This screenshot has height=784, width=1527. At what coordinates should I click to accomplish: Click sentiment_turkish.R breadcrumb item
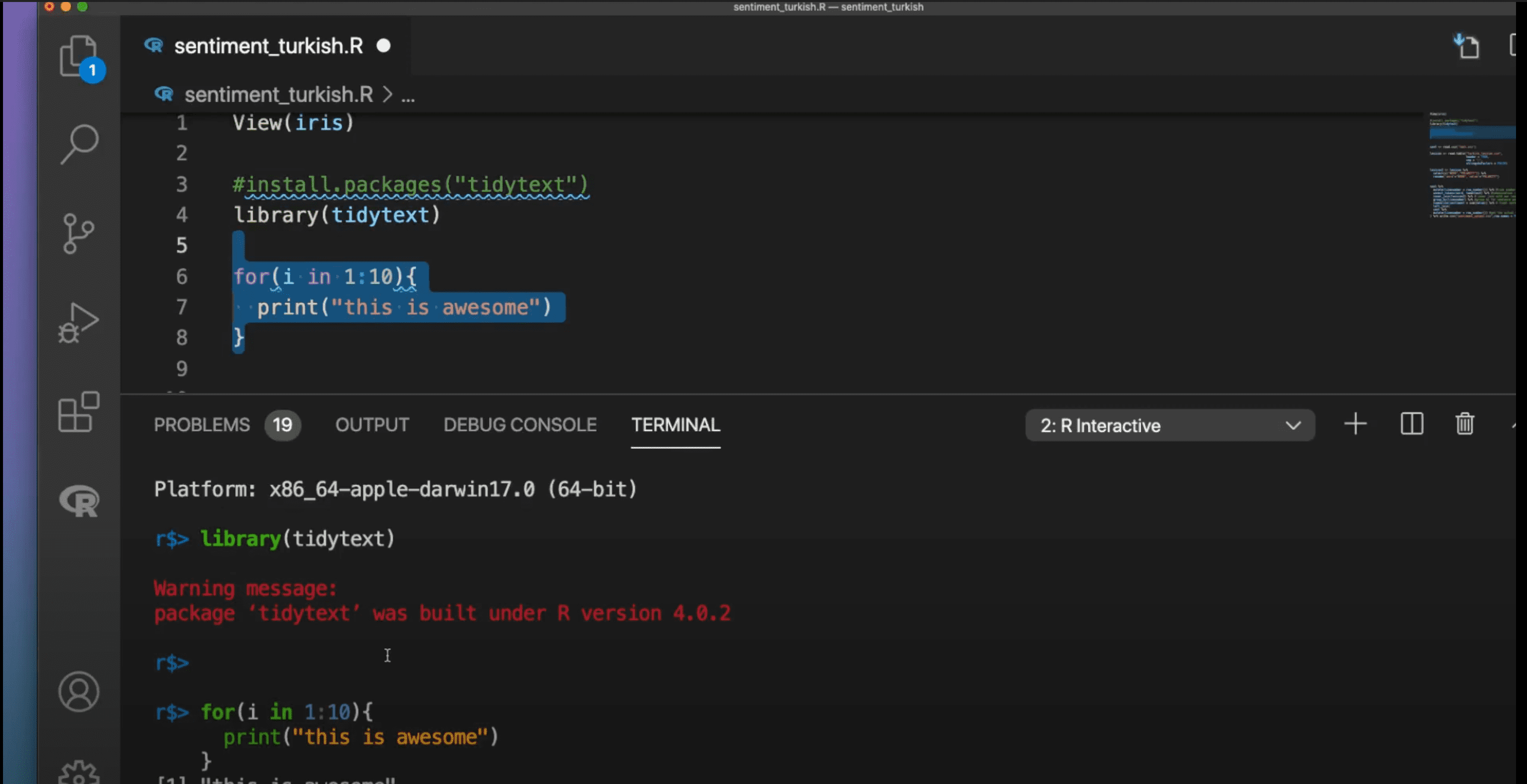(278, 95)
